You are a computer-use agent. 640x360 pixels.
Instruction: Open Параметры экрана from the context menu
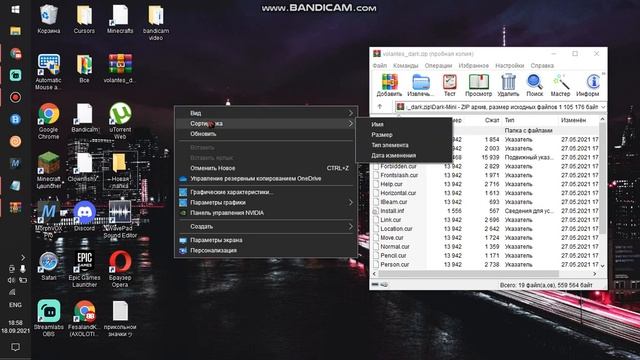266,240
